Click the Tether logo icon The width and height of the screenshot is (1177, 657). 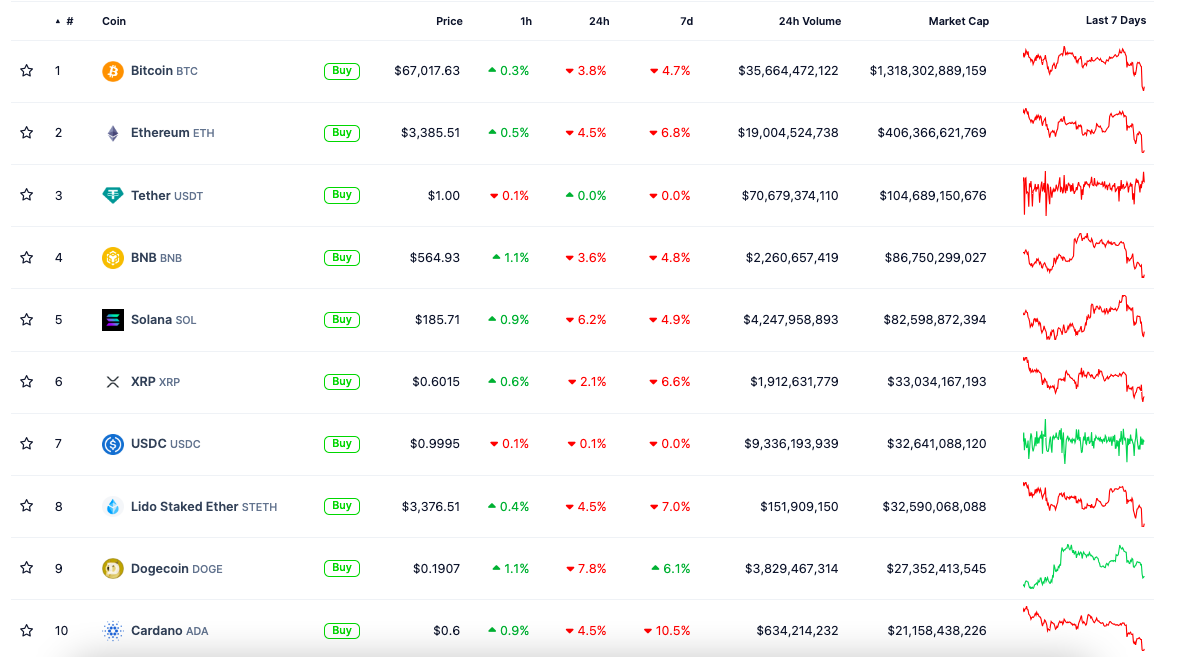point(113,196)
